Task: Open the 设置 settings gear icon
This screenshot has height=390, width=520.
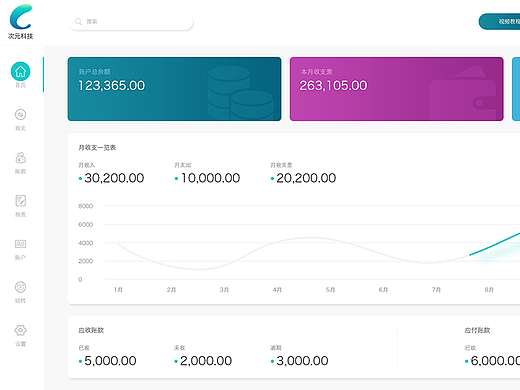Action: click(x=20, y=330)
